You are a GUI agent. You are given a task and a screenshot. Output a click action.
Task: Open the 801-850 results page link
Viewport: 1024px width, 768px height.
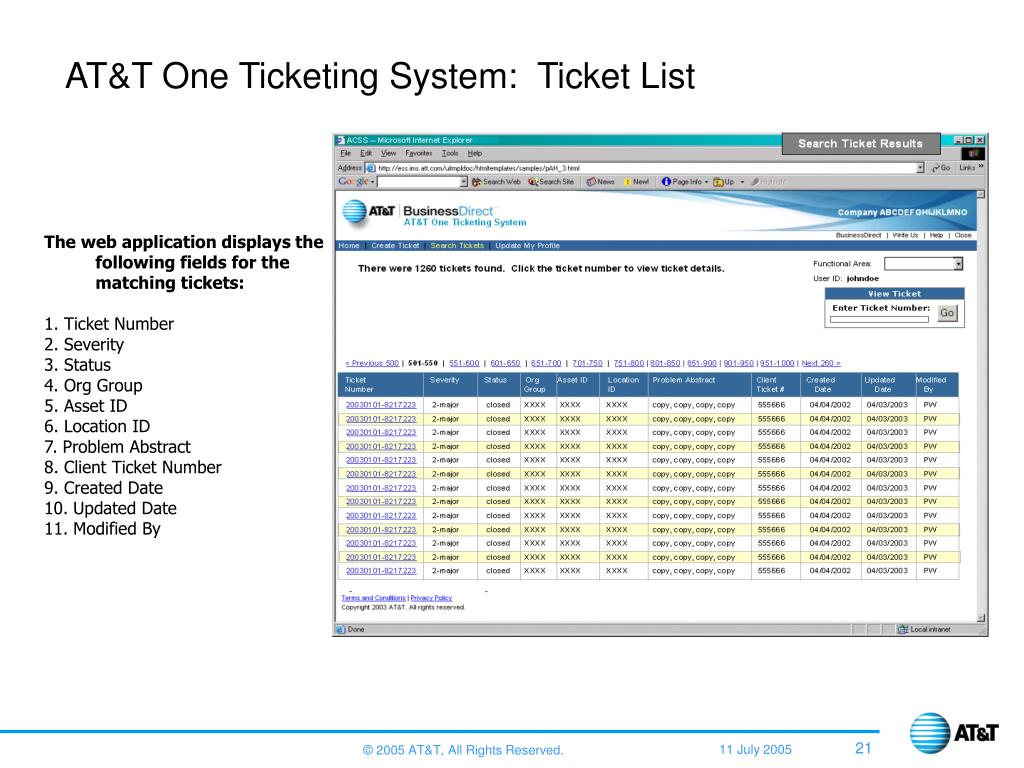pyautogui.click(x=665, y=363)
